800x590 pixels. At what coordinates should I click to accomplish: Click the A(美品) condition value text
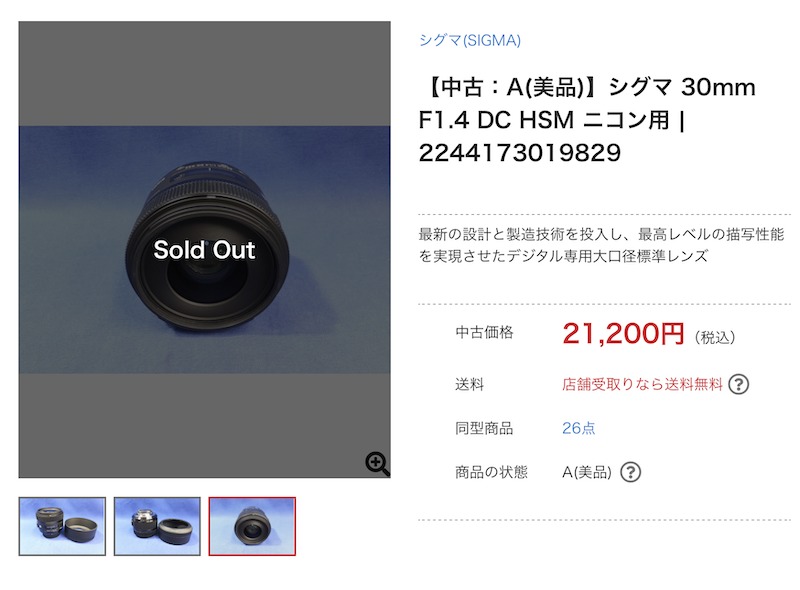click(x=586, y=472)
